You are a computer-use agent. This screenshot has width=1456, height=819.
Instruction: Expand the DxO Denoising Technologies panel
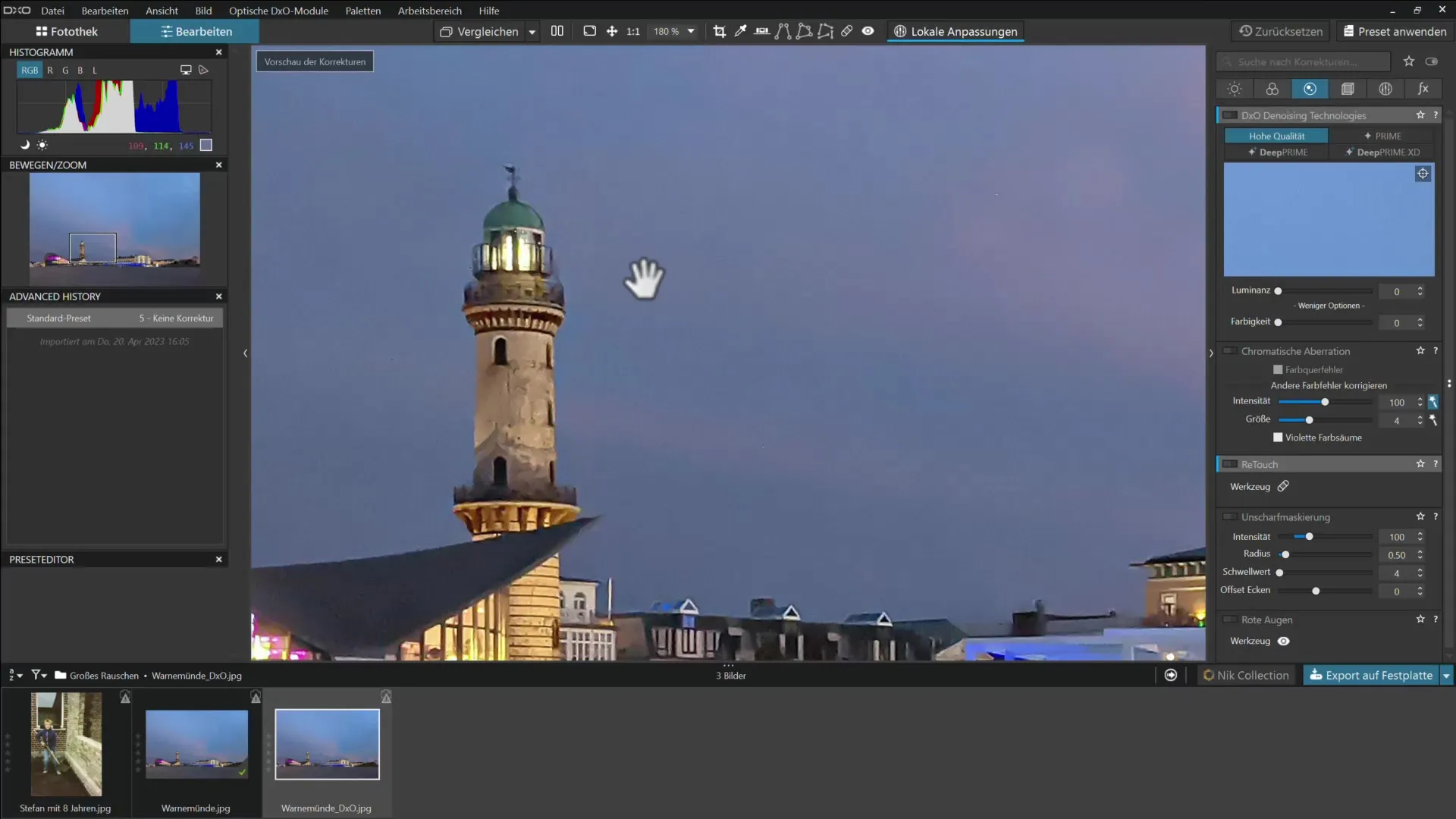pos(1306,115)
